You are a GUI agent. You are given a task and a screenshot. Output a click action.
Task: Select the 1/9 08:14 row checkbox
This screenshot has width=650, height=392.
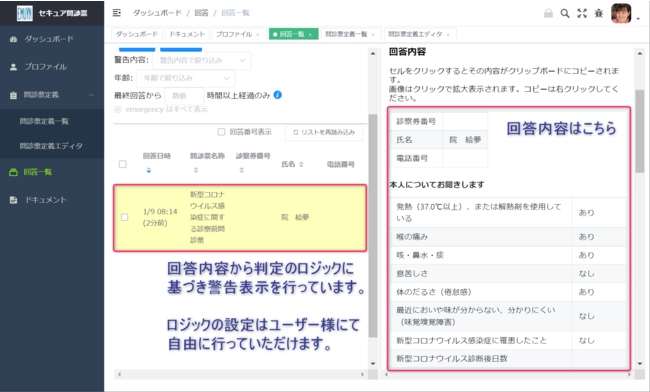[124, 217]
